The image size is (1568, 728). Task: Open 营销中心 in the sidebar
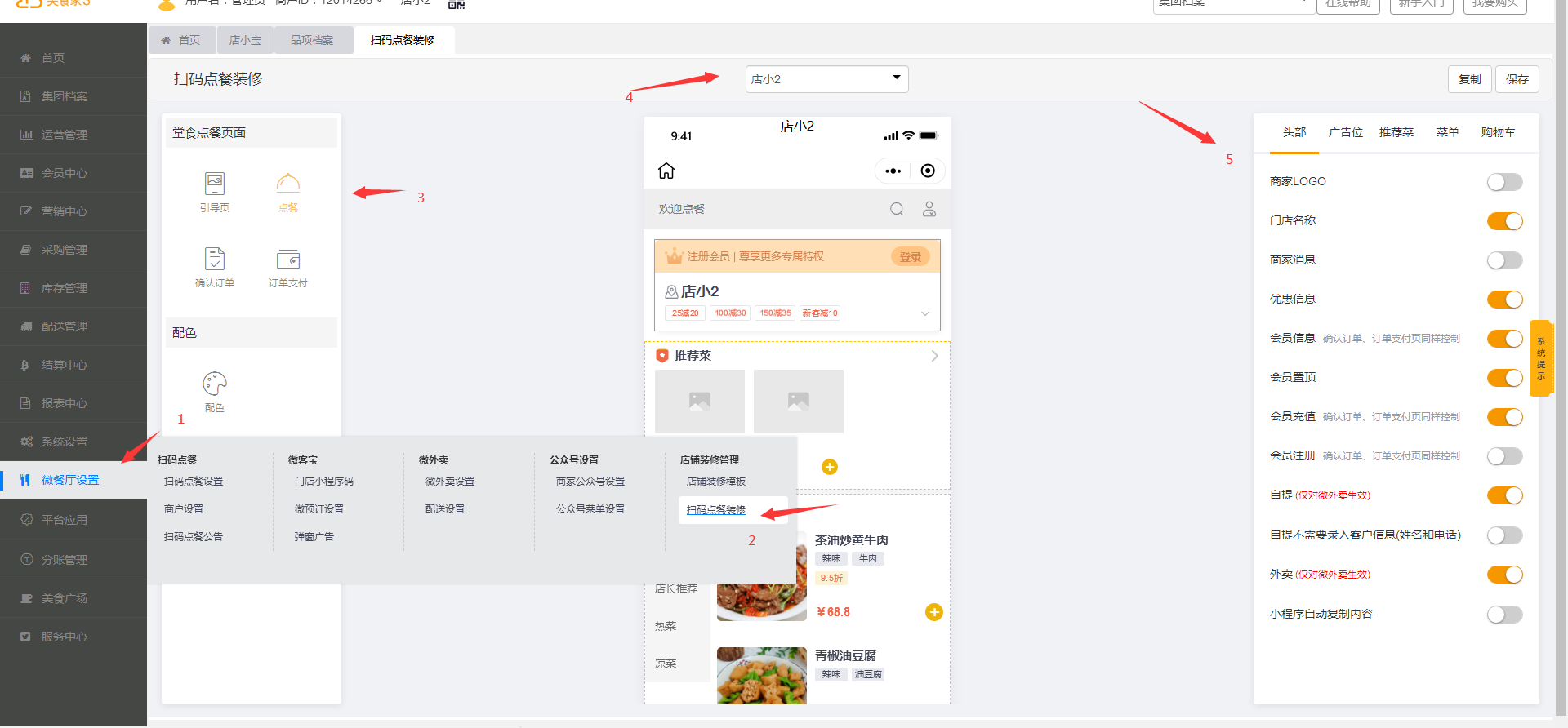pyautogui.click(x=73, y=211)
